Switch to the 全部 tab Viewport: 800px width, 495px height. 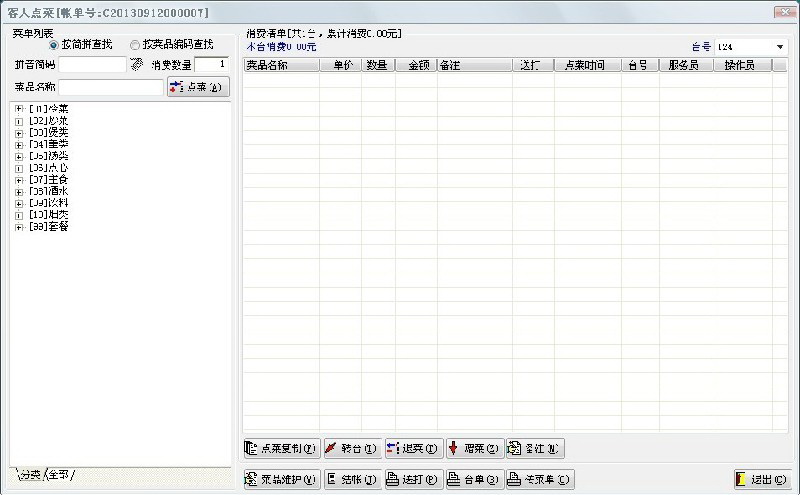pyautogui.click(x=59, y=475)
